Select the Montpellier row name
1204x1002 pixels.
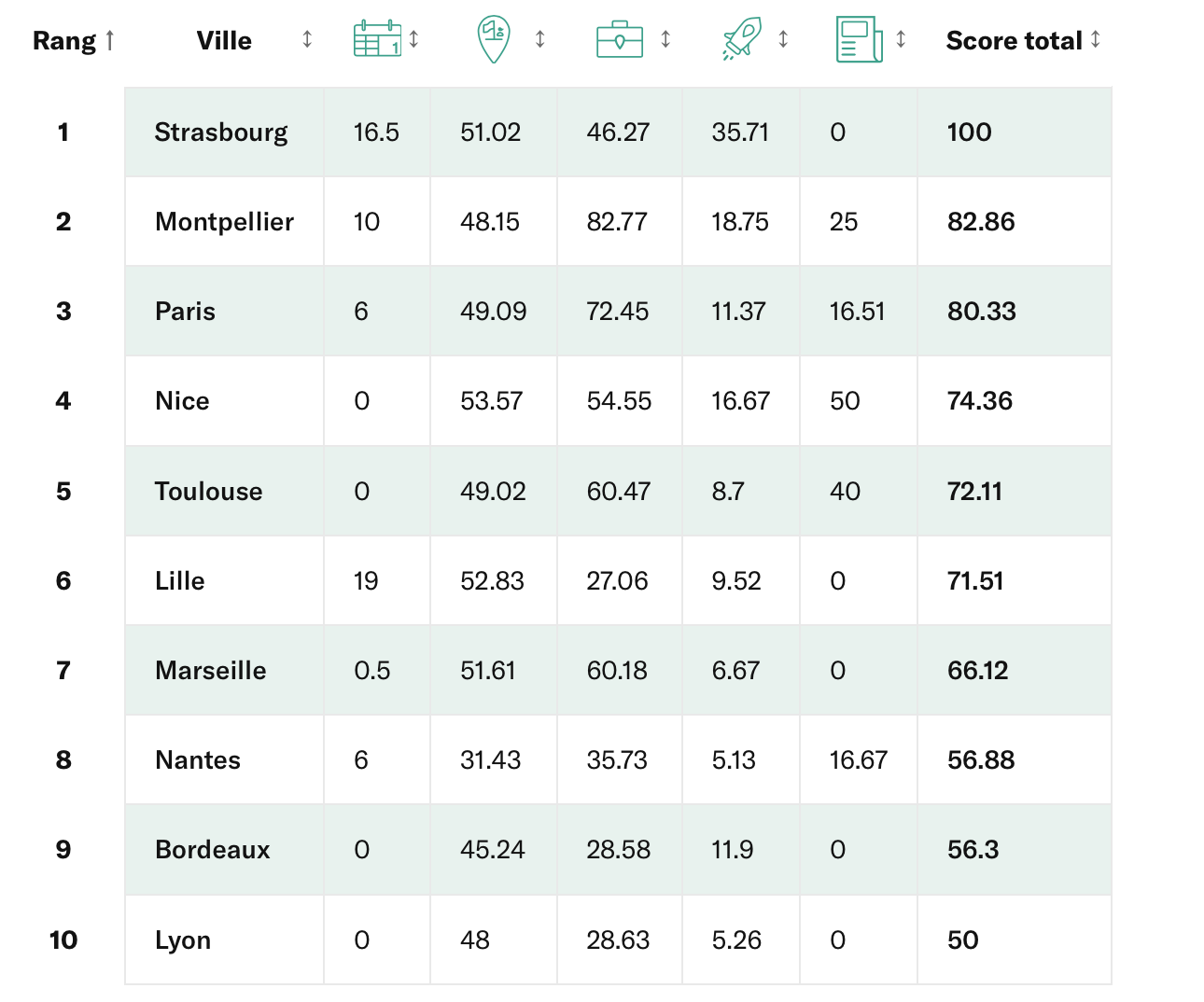tap(224, 222)
